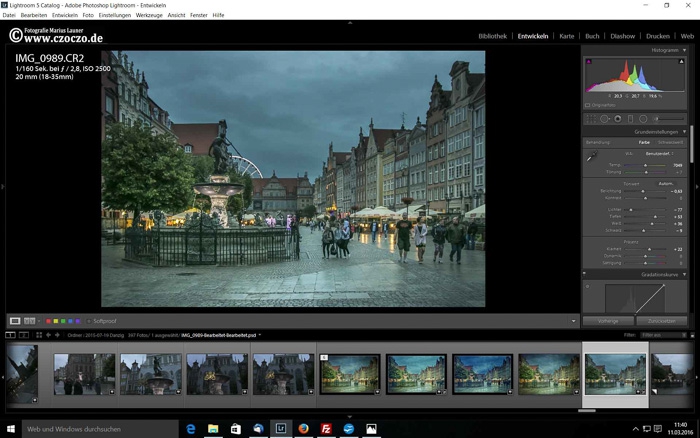Click the red color label swatch
Viewport: 700px width, 438px height.
[49, 321]
